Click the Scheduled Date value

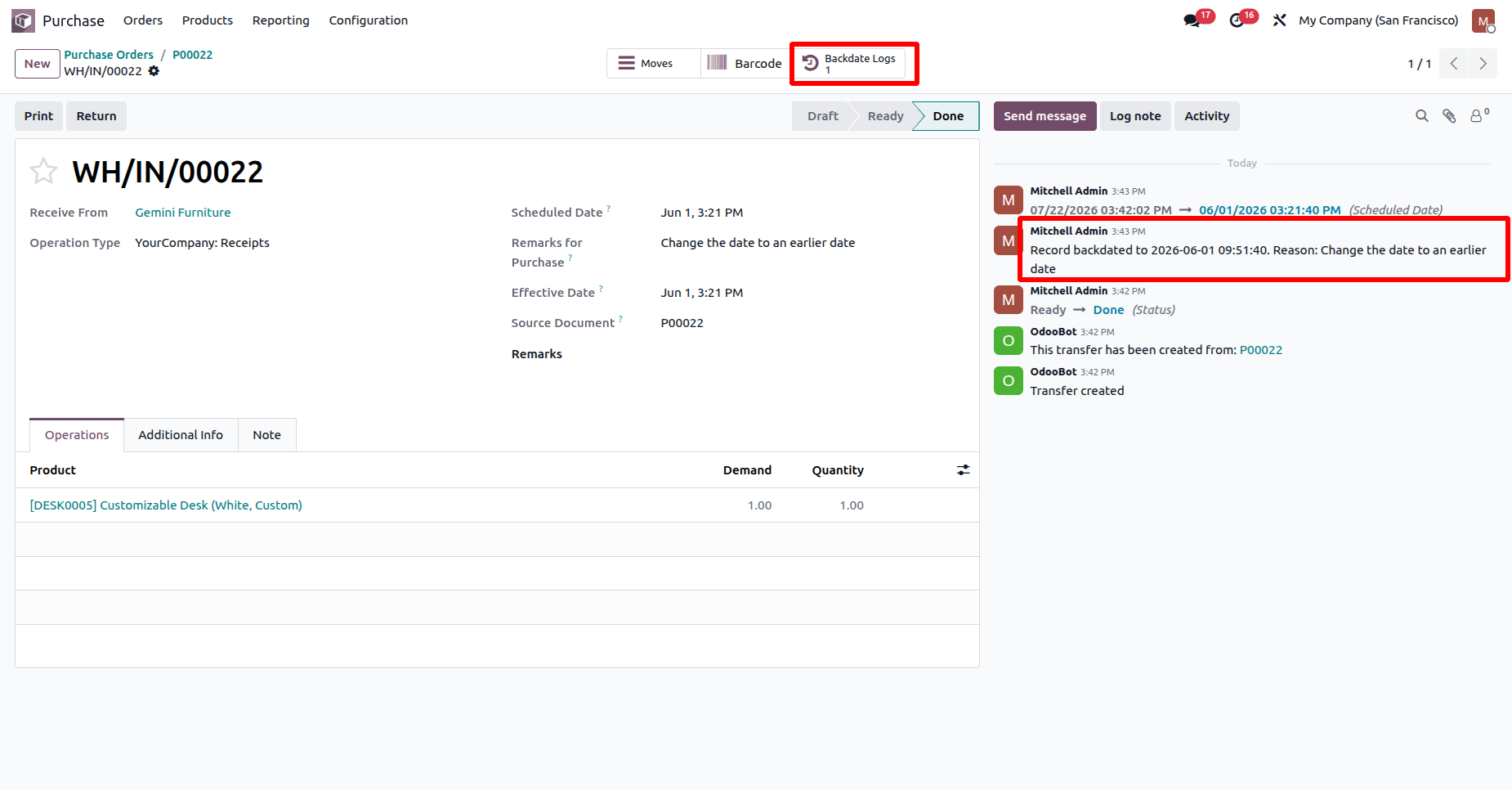[702, 213]
